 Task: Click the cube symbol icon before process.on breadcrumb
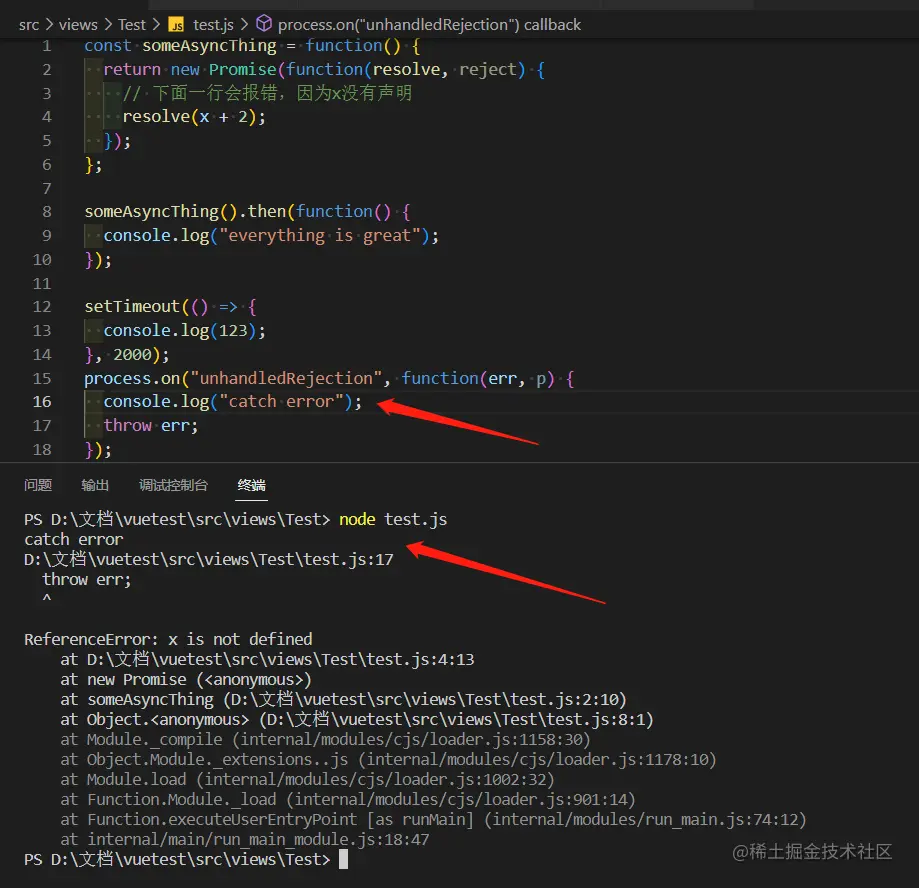pyautogui.click(x=264, y=23)
